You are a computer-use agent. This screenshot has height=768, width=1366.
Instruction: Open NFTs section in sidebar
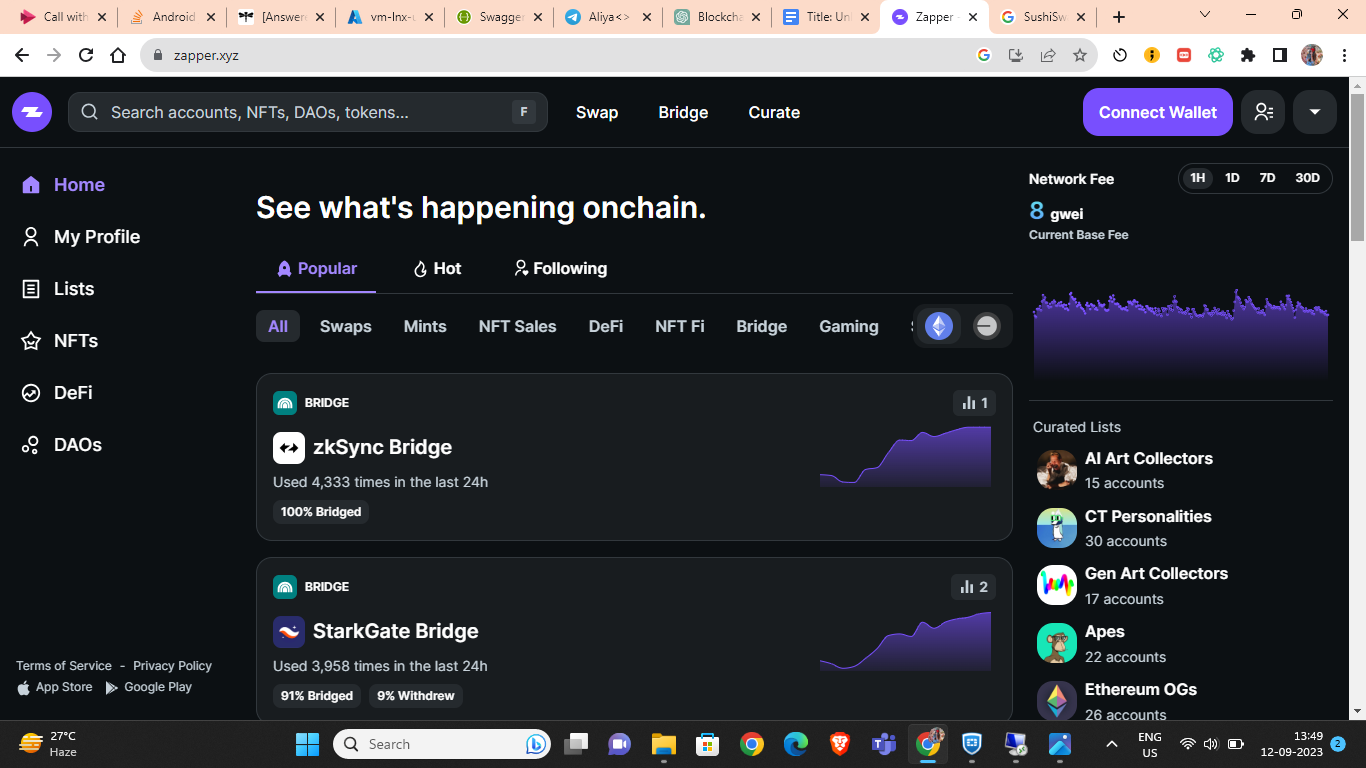[60, 341]
